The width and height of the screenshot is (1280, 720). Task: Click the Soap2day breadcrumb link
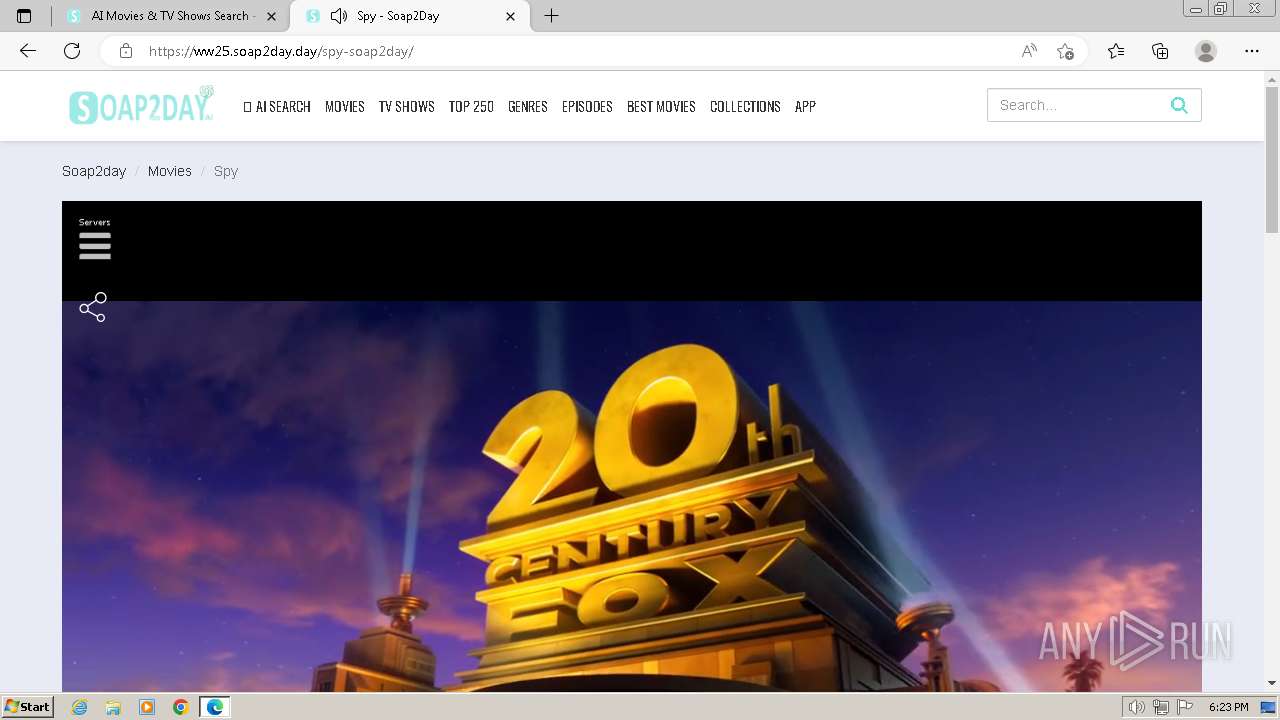pos(94,171)
